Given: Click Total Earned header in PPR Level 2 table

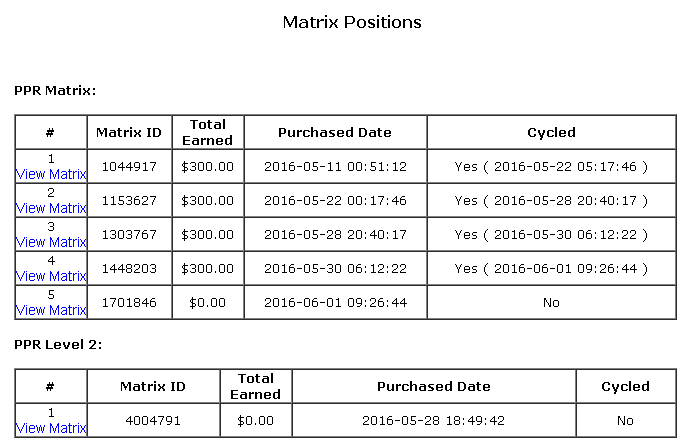Looking at the screenshot, I should coord(256,386).
